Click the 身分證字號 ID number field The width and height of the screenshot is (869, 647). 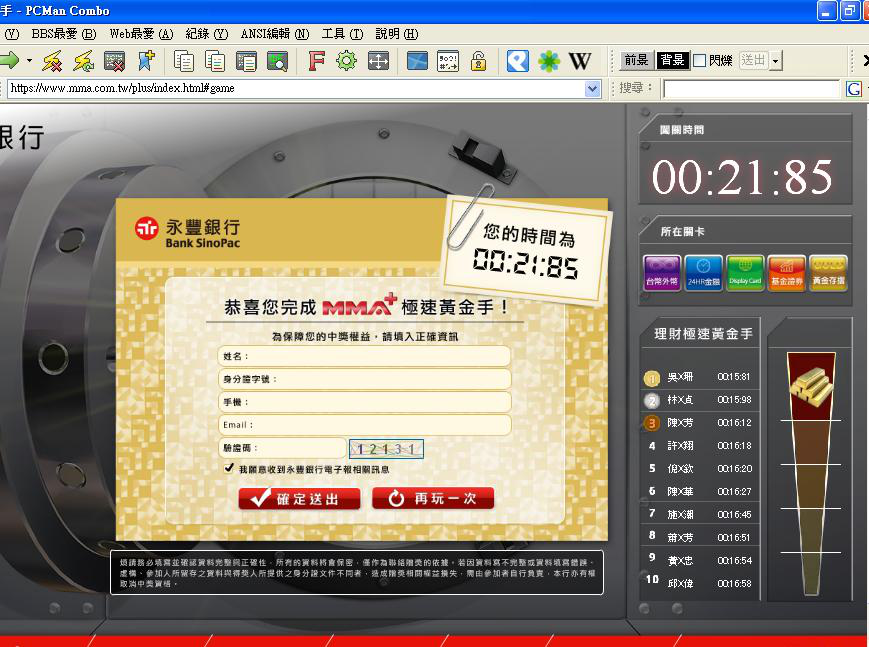(x=364, y=379)
